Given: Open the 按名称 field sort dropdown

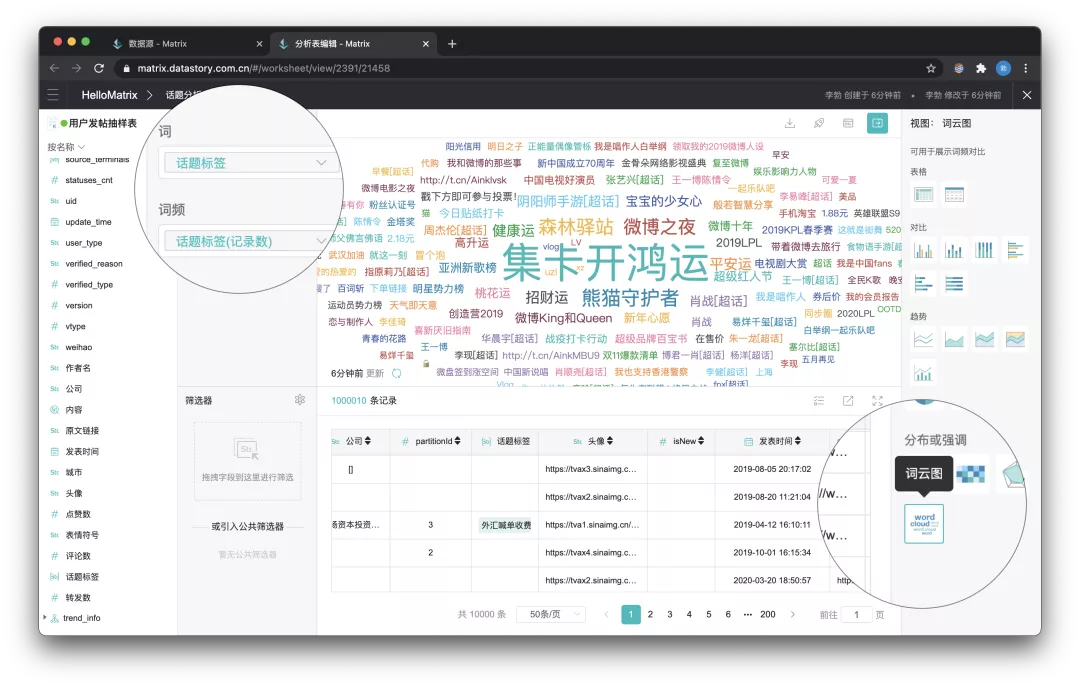Looking at the screenshot, I should pos(66,147).
